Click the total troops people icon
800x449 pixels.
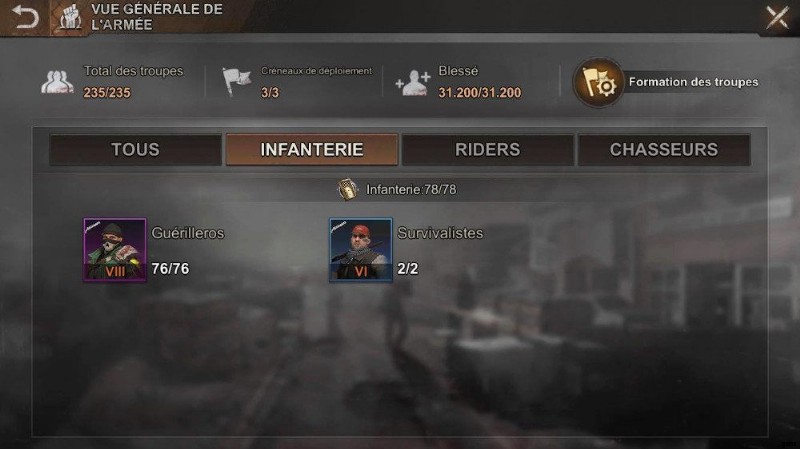tap(57, 82)
